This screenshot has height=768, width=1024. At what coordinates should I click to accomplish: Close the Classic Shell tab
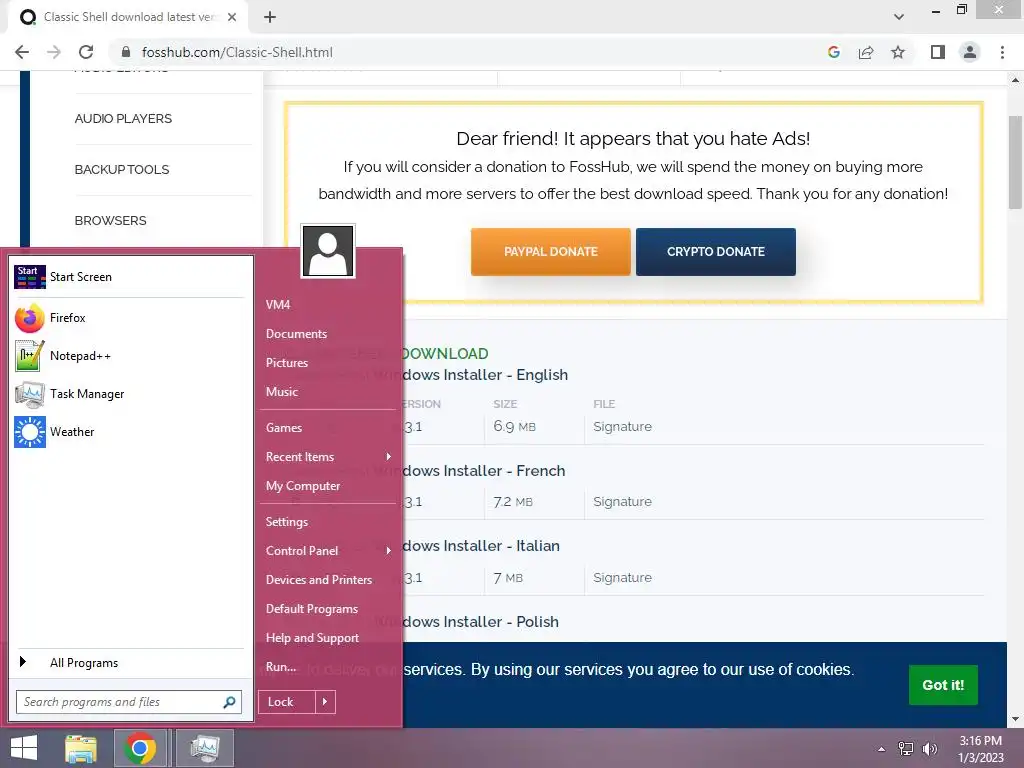click(x=232, y=17)
